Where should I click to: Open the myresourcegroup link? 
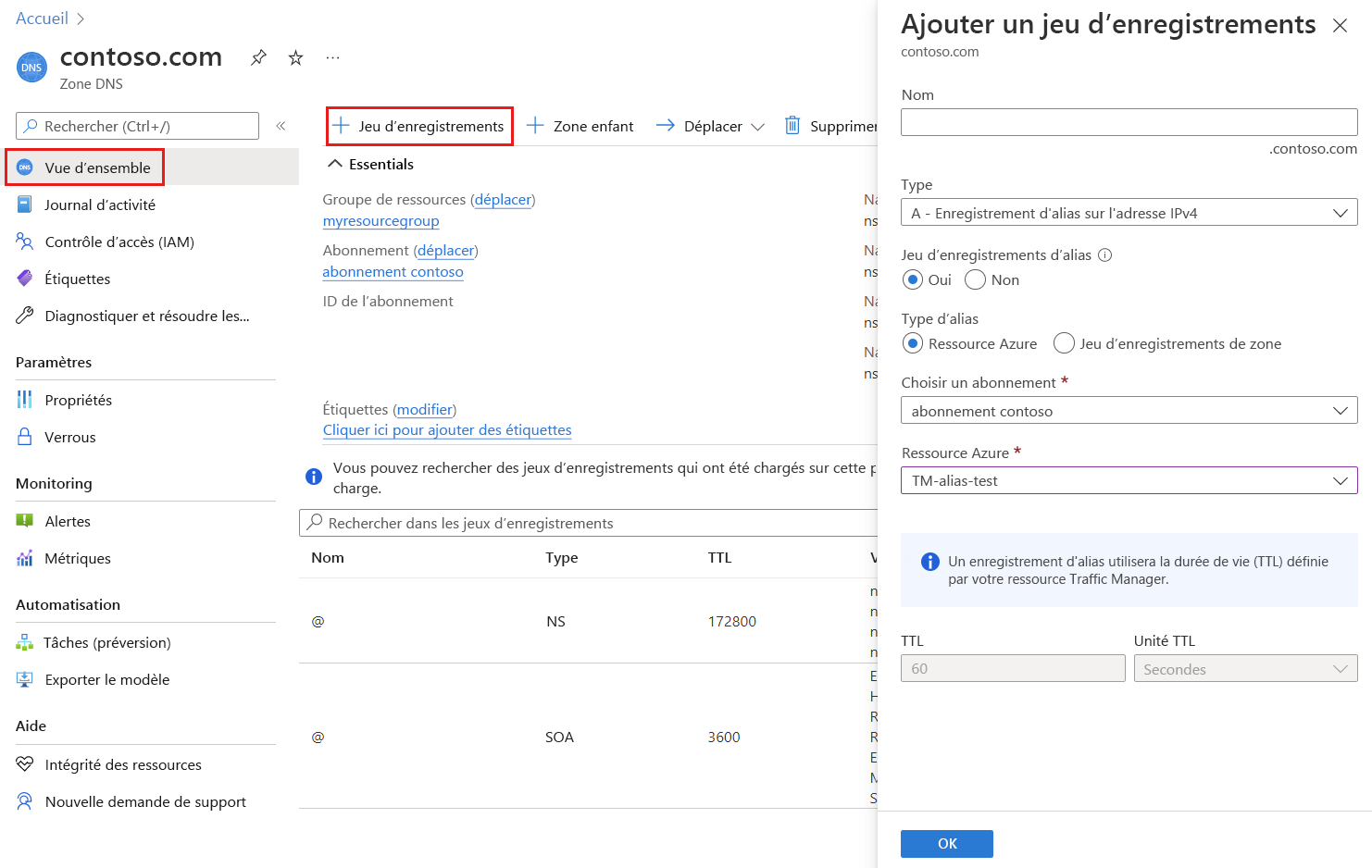pos(380,221)
